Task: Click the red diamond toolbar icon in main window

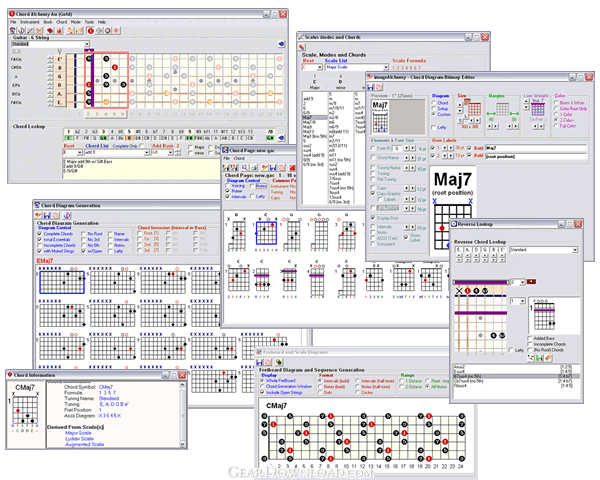Action: [x=50, y=31]
